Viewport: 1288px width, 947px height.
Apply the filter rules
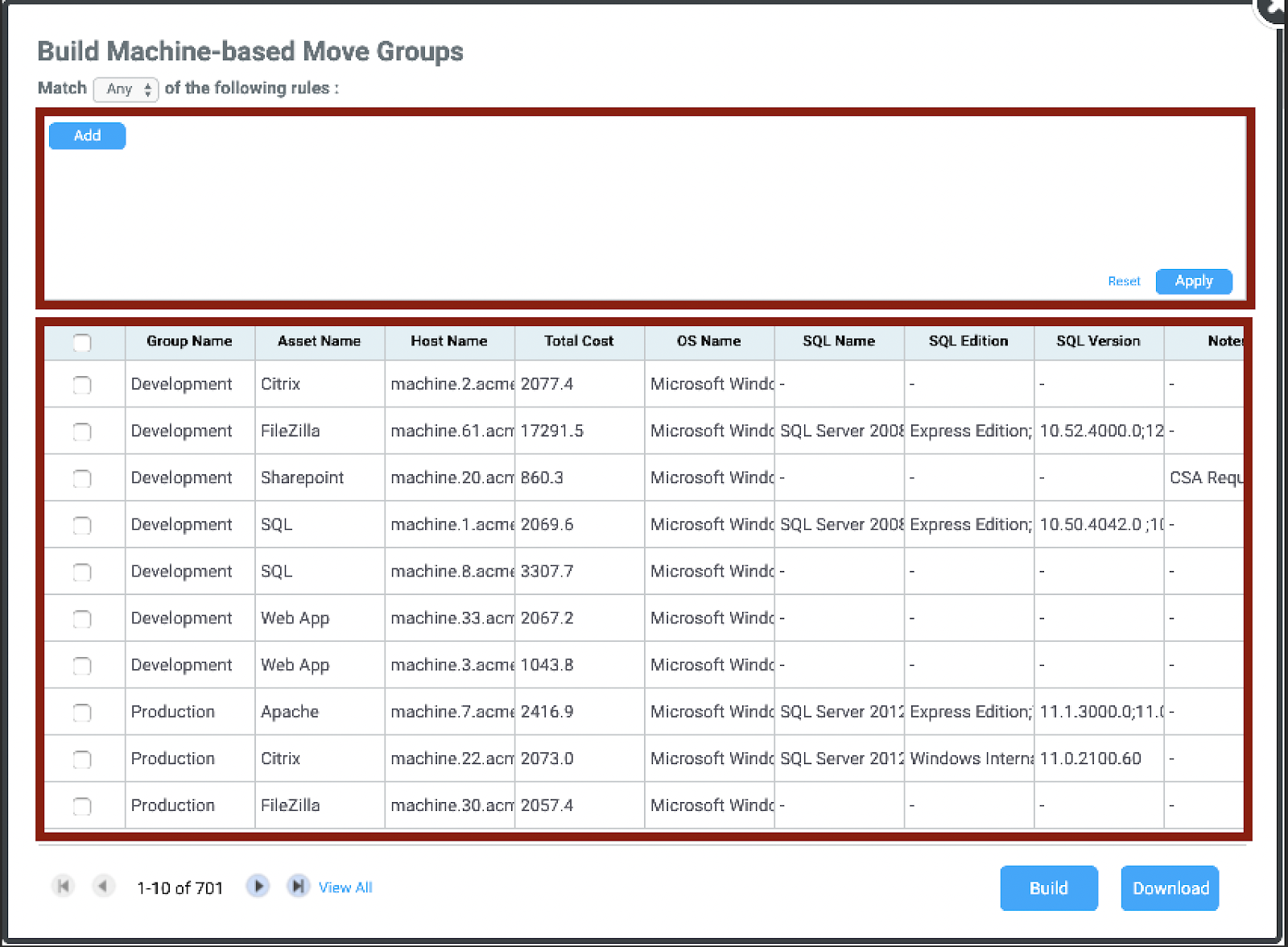[1193, 281]
